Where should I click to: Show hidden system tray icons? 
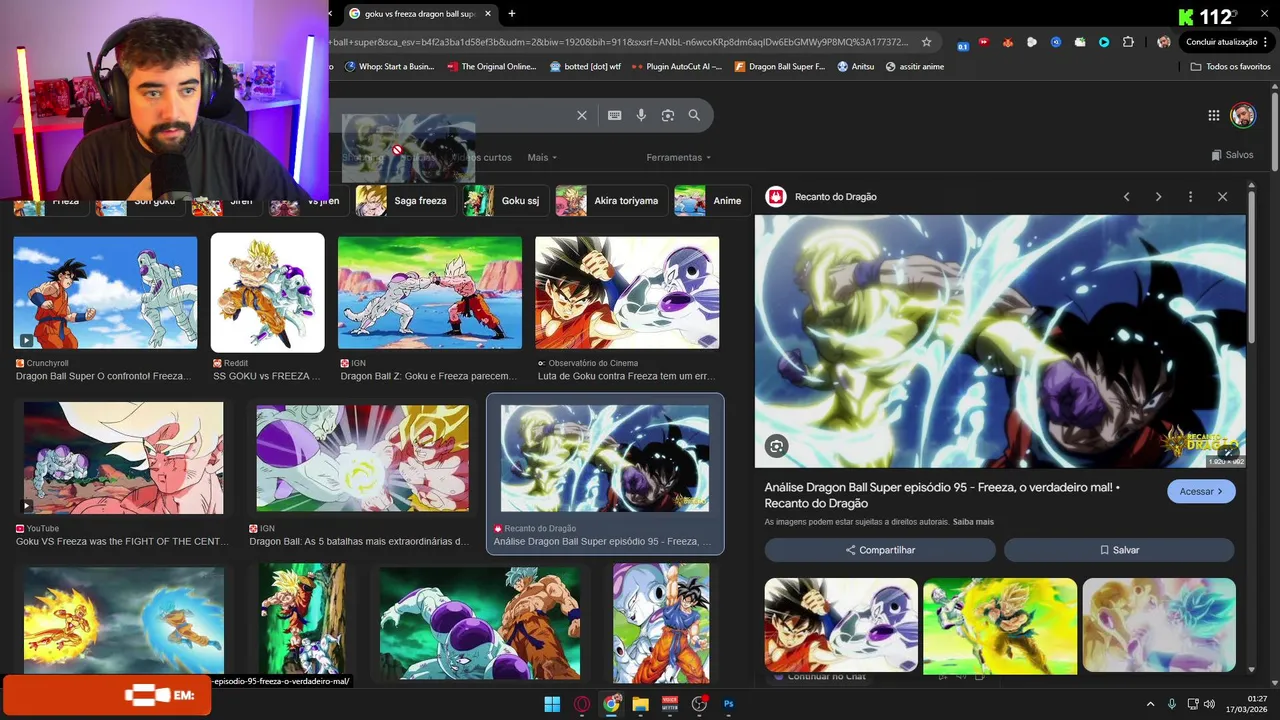tap(1150, 704)
